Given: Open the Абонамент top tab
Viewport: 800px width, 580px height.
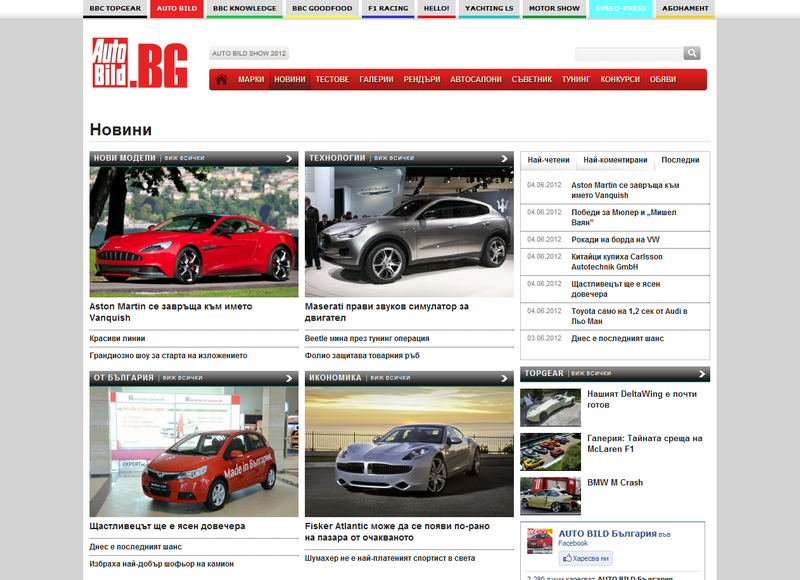Looking at the screenshot, I should [685, 9].
